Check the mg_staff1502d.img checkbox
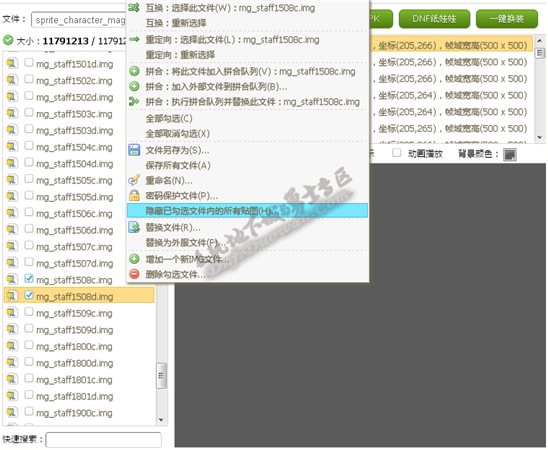This screenshot has width=548, height=450. click(x=29, y=96)
